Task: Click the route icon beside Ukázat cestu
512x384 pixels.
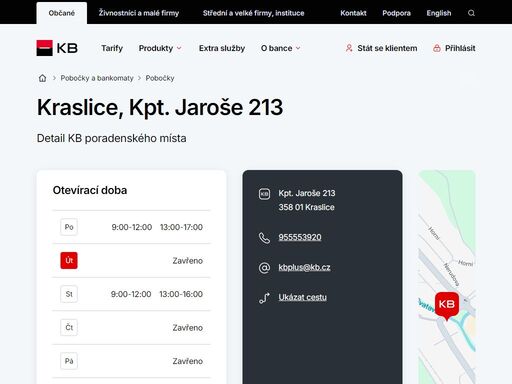Action: pyautogui.click(x=264, y=298)
